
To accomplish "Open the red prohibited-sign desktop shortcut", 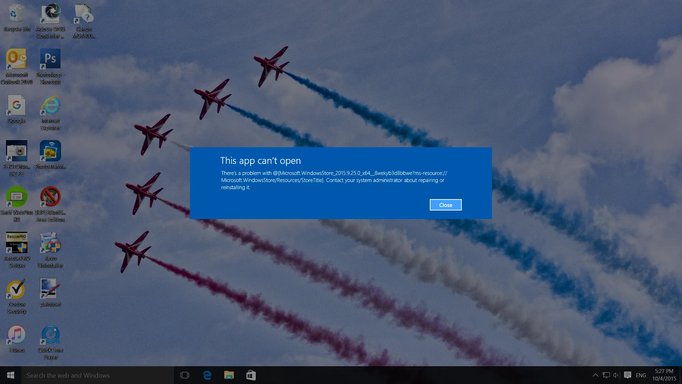I will pos(50,204).
